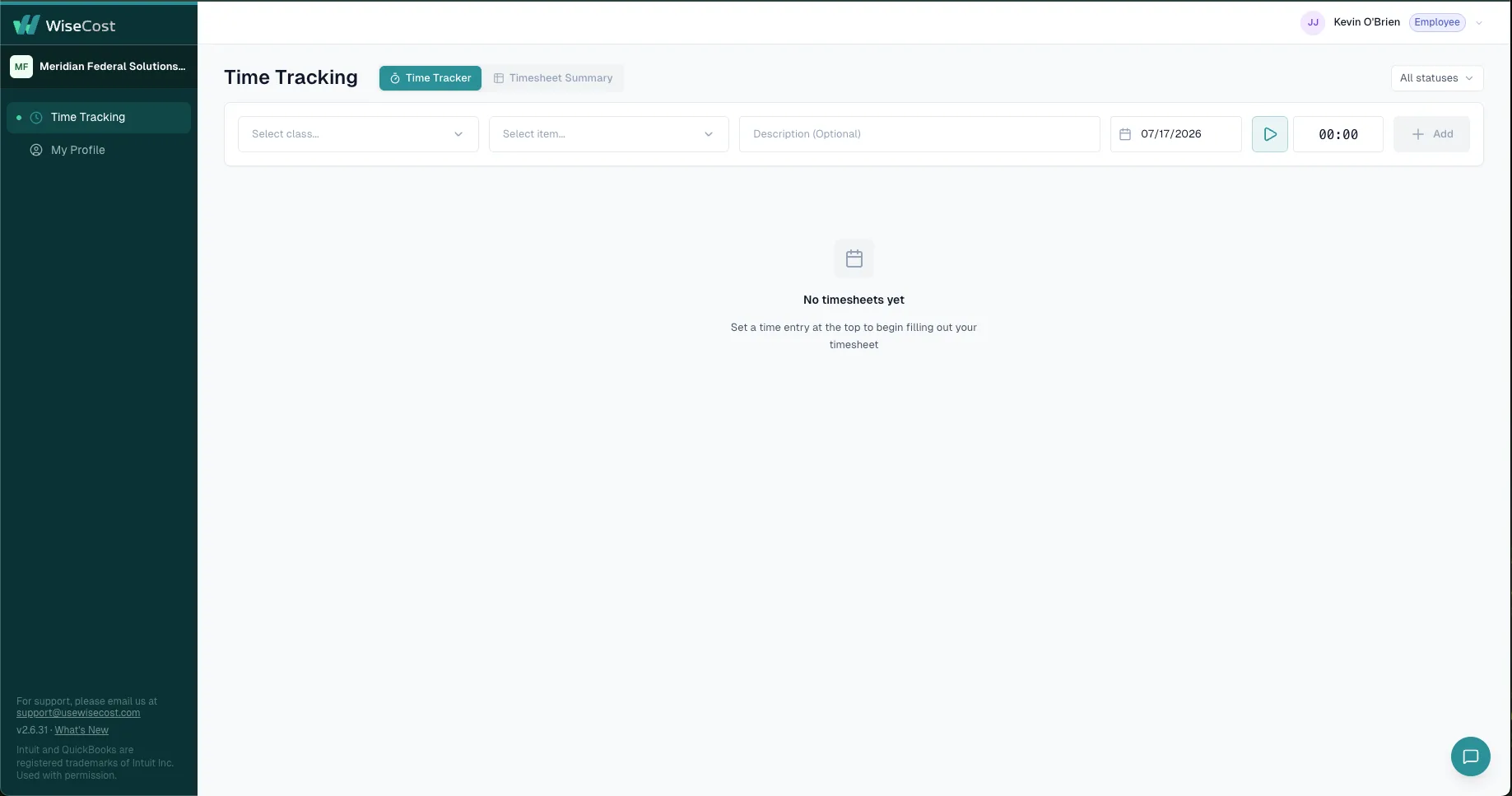Switch to the Time Tracker tab
The height and width of the screenshot is (796, 1512).
(430, 78)
